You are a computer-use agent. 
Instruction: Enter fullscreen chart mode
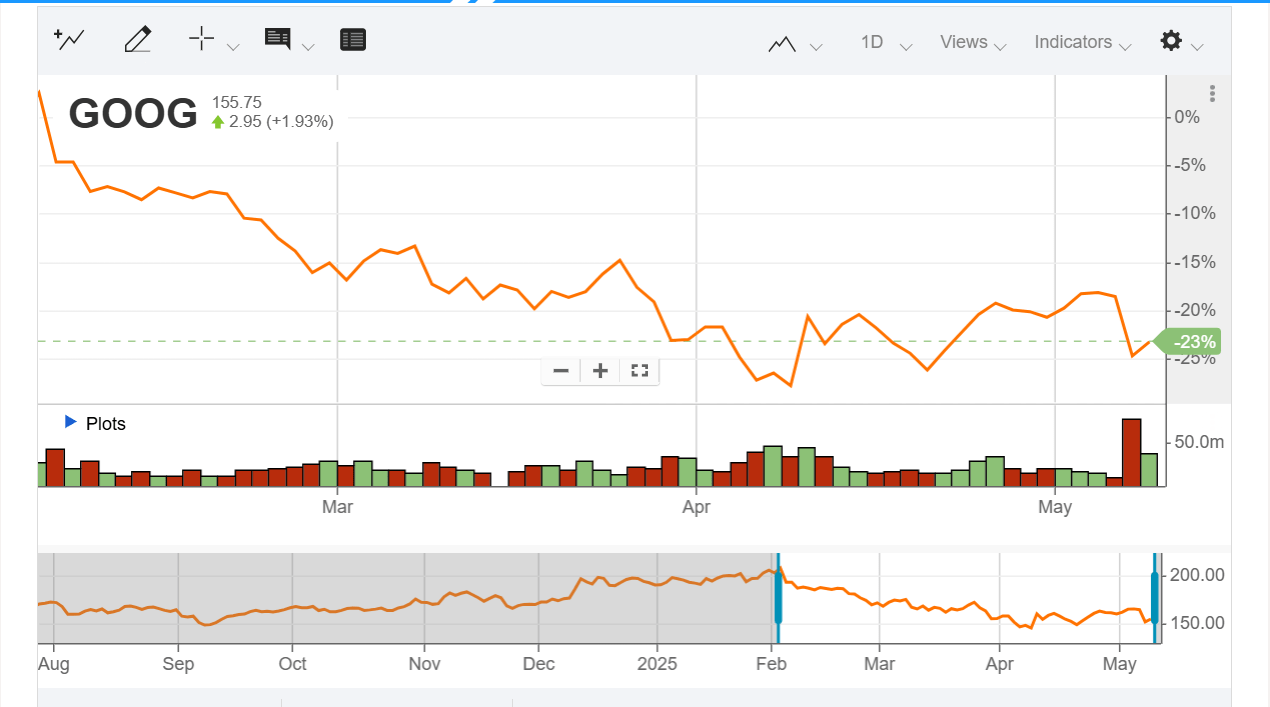tap(639, 371)
